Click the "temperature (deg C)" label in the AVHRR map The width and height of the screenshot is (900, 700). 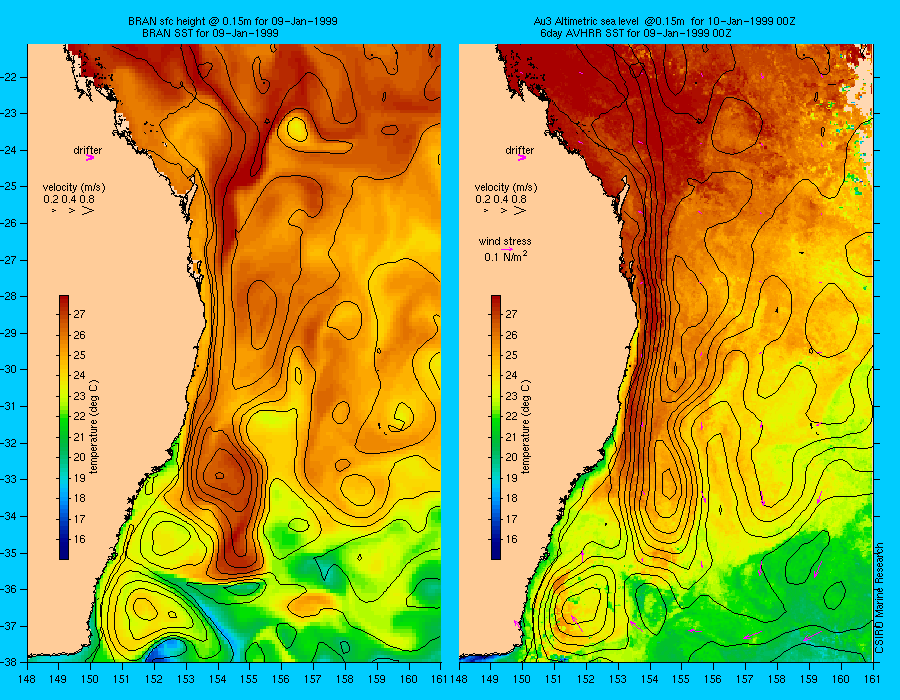point(526,427)
